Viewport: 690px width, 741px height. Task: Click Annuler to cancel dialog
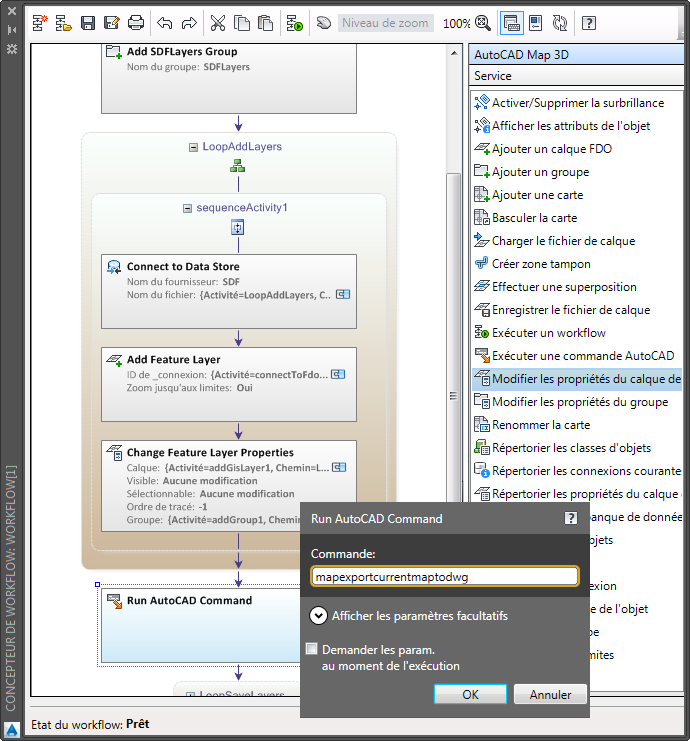click(x=550, y=694)
